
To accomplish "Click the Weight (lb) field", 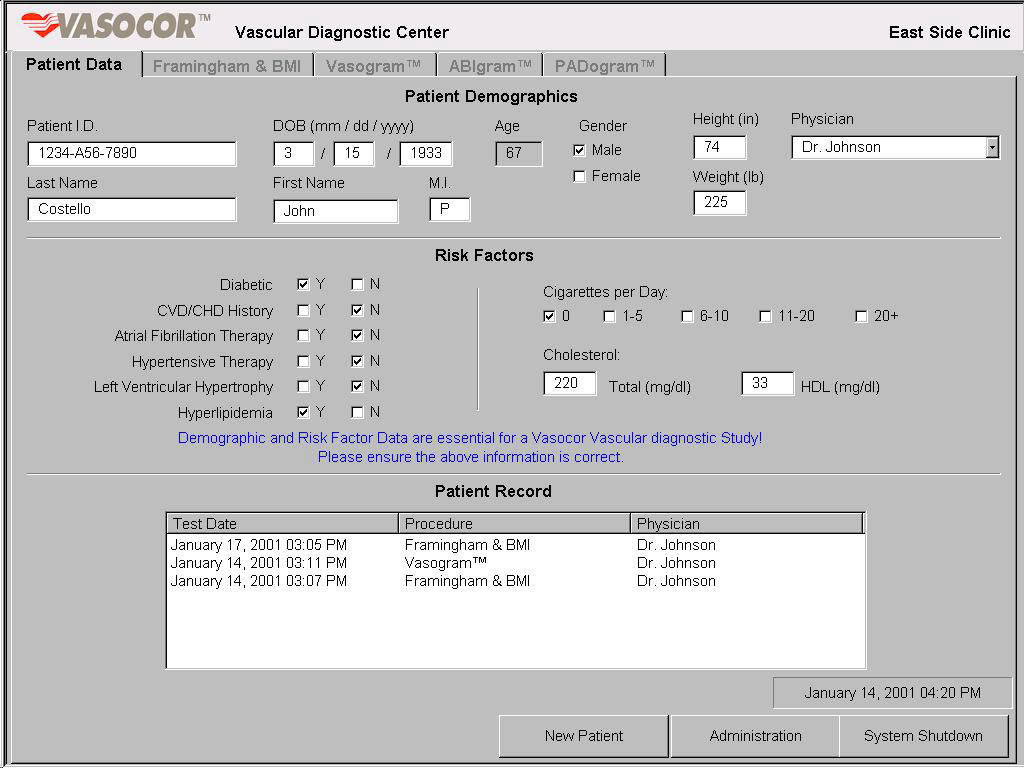I will click(720, 202).
